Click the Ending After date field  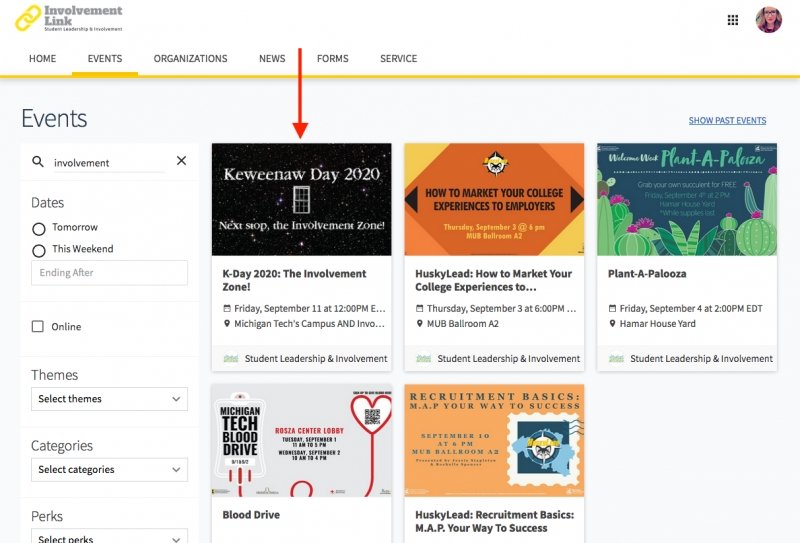[109, 273]
